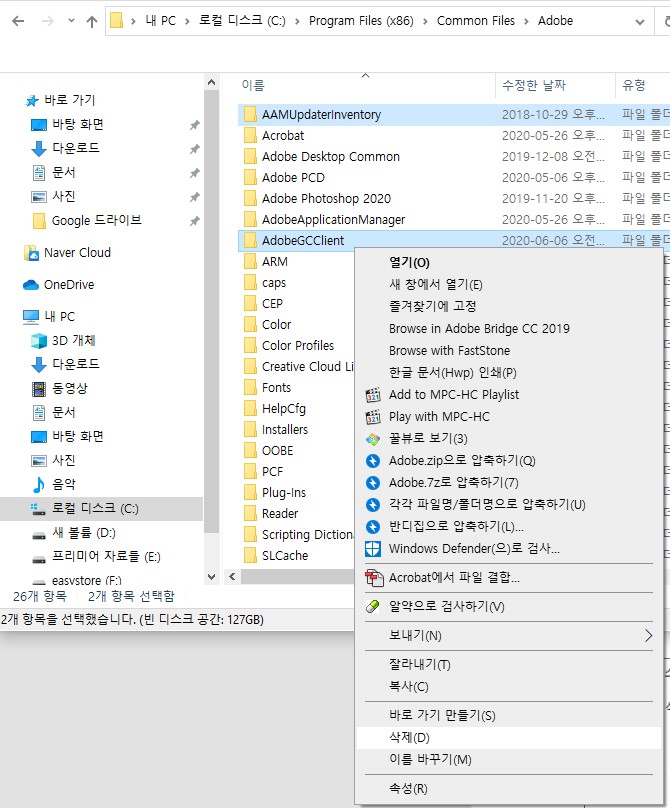
Task: Go back using the left arrow button
Action: pos(18,21)
